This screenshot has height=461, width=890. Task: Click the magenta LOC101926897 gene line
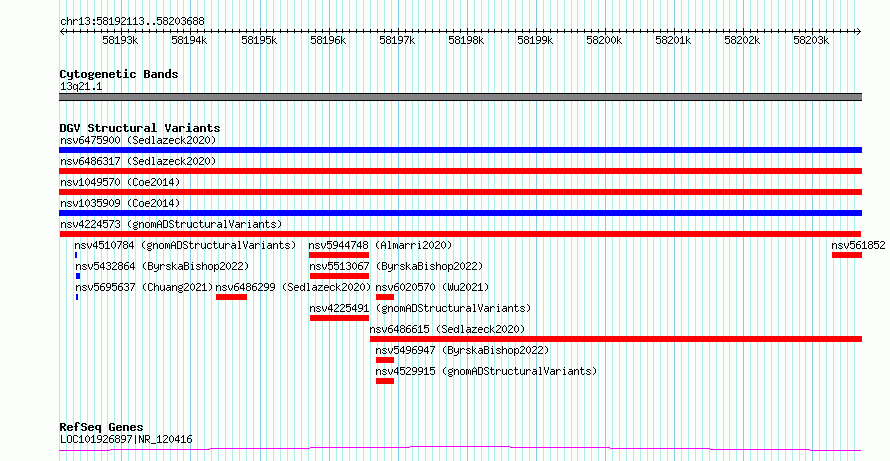click(460, 449)
